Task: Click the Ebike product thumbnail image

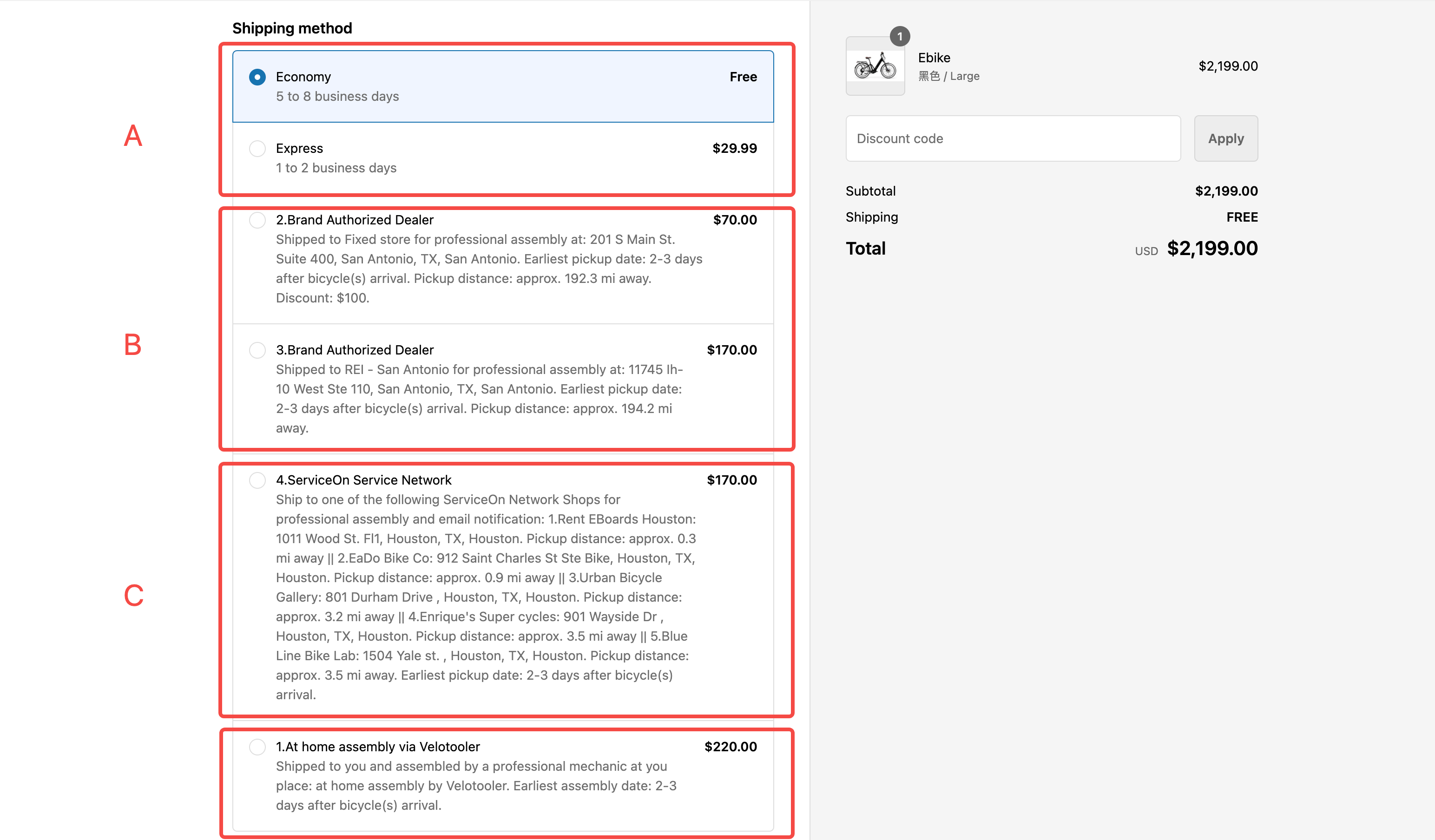Action: tap(875, 66)
